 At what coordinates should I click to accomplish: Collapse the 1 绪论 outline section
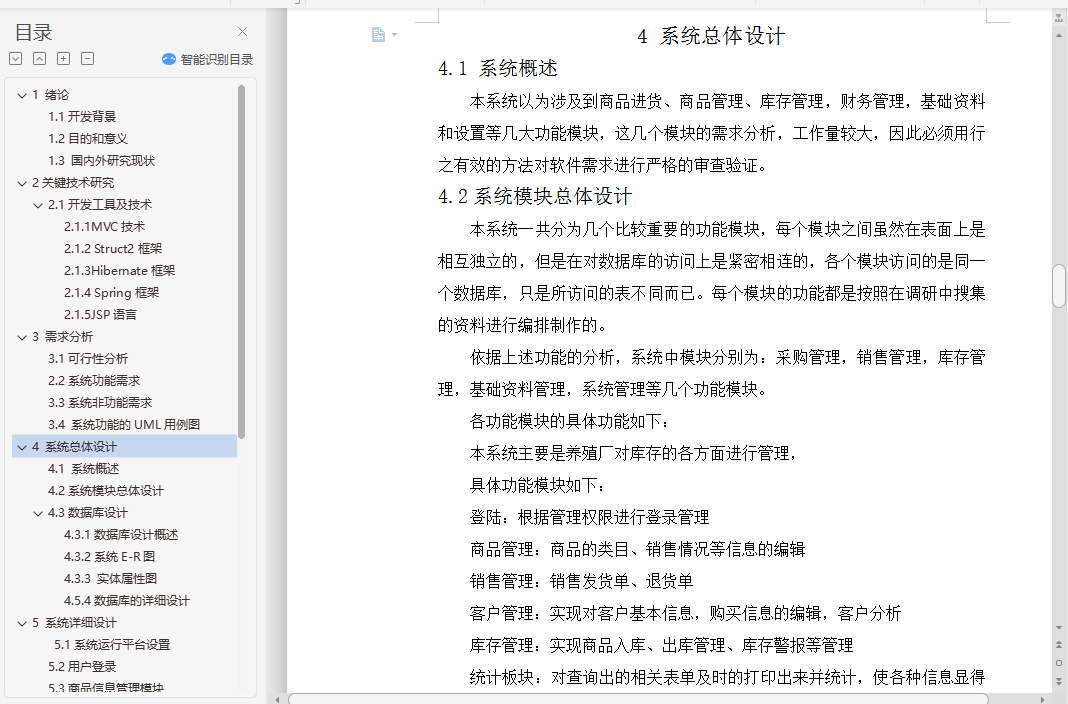point(22,95)
